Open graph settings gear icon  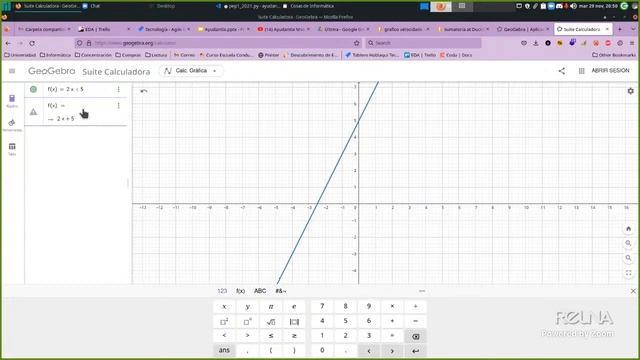630,91
